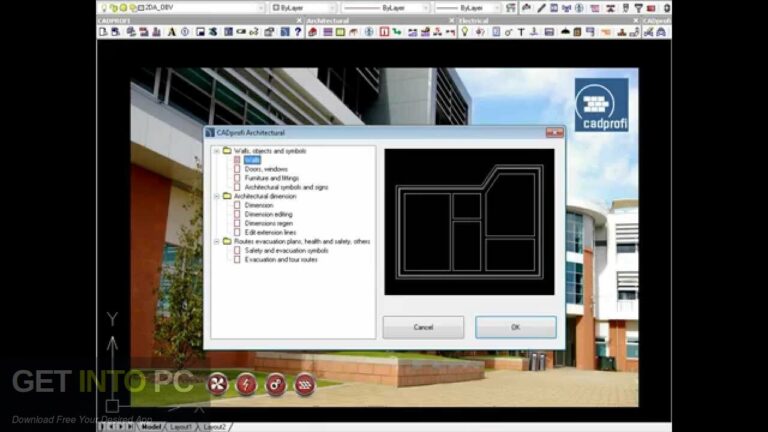Open the 2DA_DBV layer dropdown
Viewport: 768px width, 432px height.
pos(261,8)
